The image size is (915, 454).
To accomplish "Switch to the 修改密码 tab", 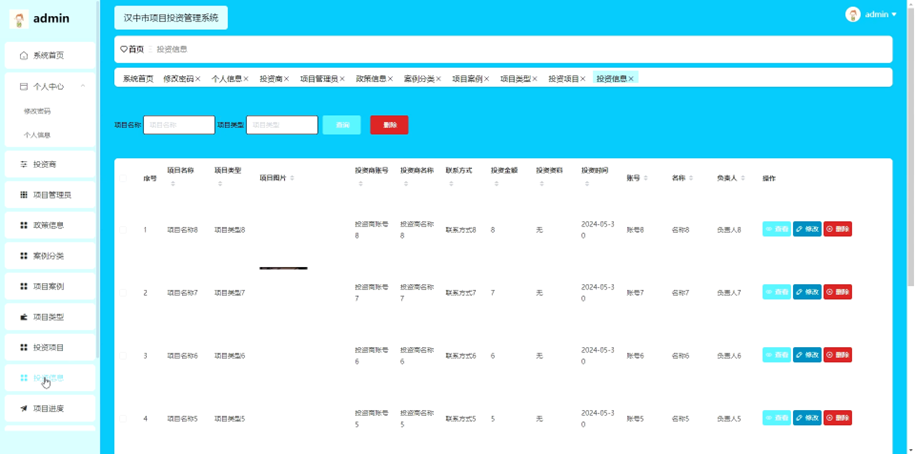I will (178, 79).
